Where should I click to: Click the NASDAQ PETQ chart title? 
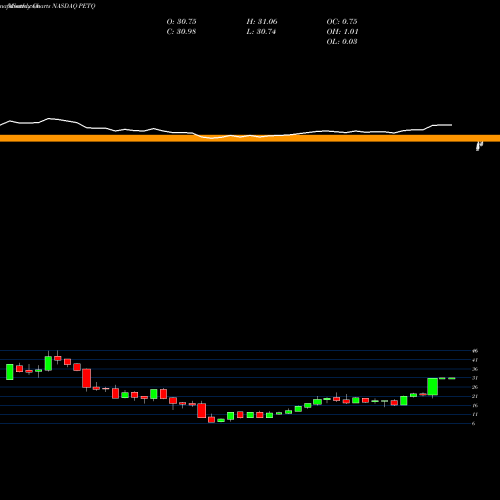pyautogui.click(x=48, y=6)
